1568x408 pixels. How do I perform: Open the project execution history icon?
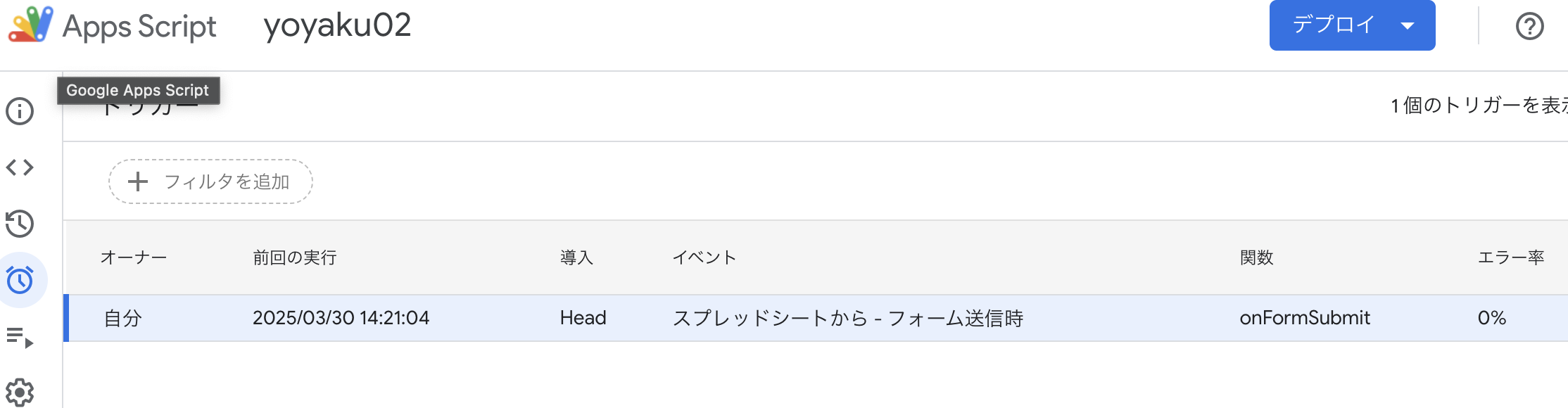pos(19,224)
